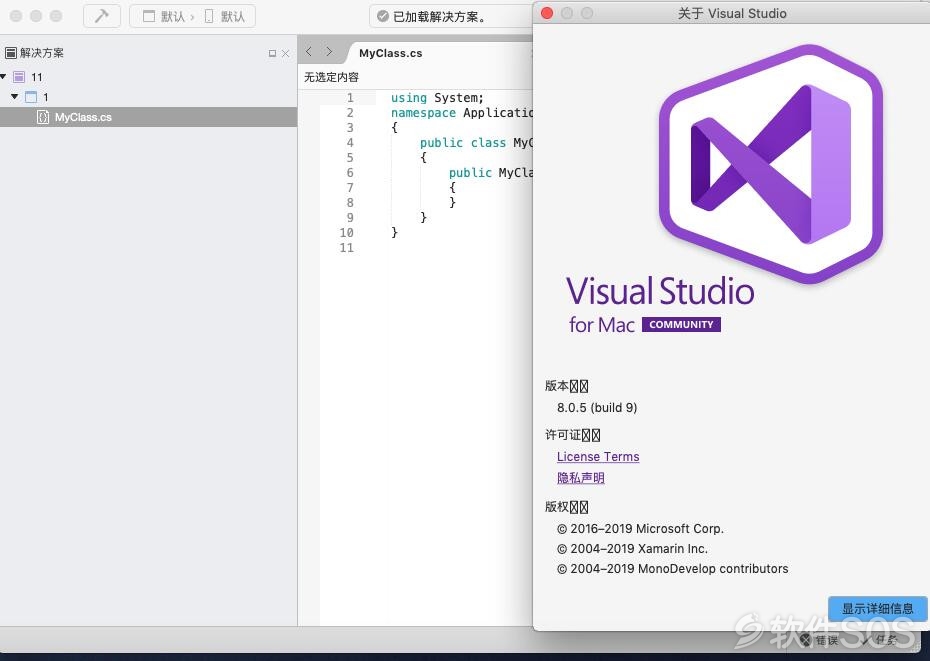Click the 显示详细信息 button
This screenshot has width=930, height=661.
click(x=877, y=609)
